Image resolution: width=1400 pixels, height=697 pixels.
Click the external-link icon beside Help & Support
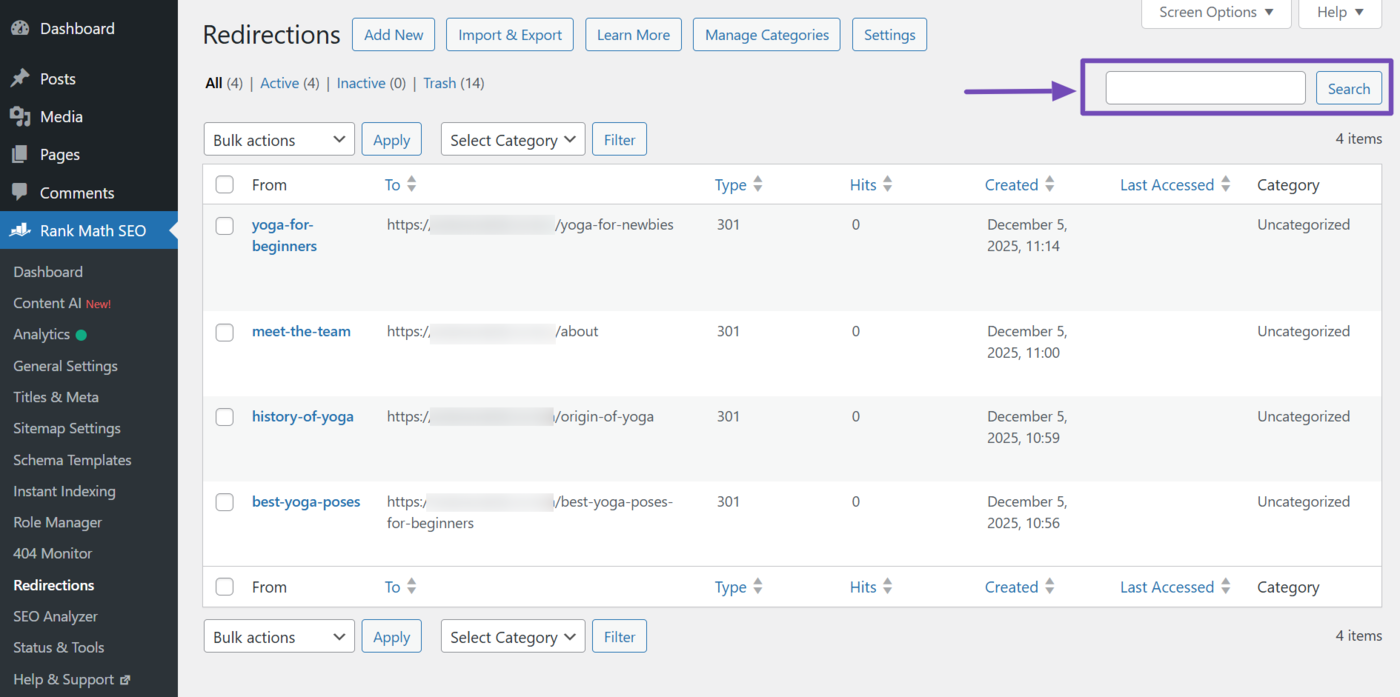[127, 679]
